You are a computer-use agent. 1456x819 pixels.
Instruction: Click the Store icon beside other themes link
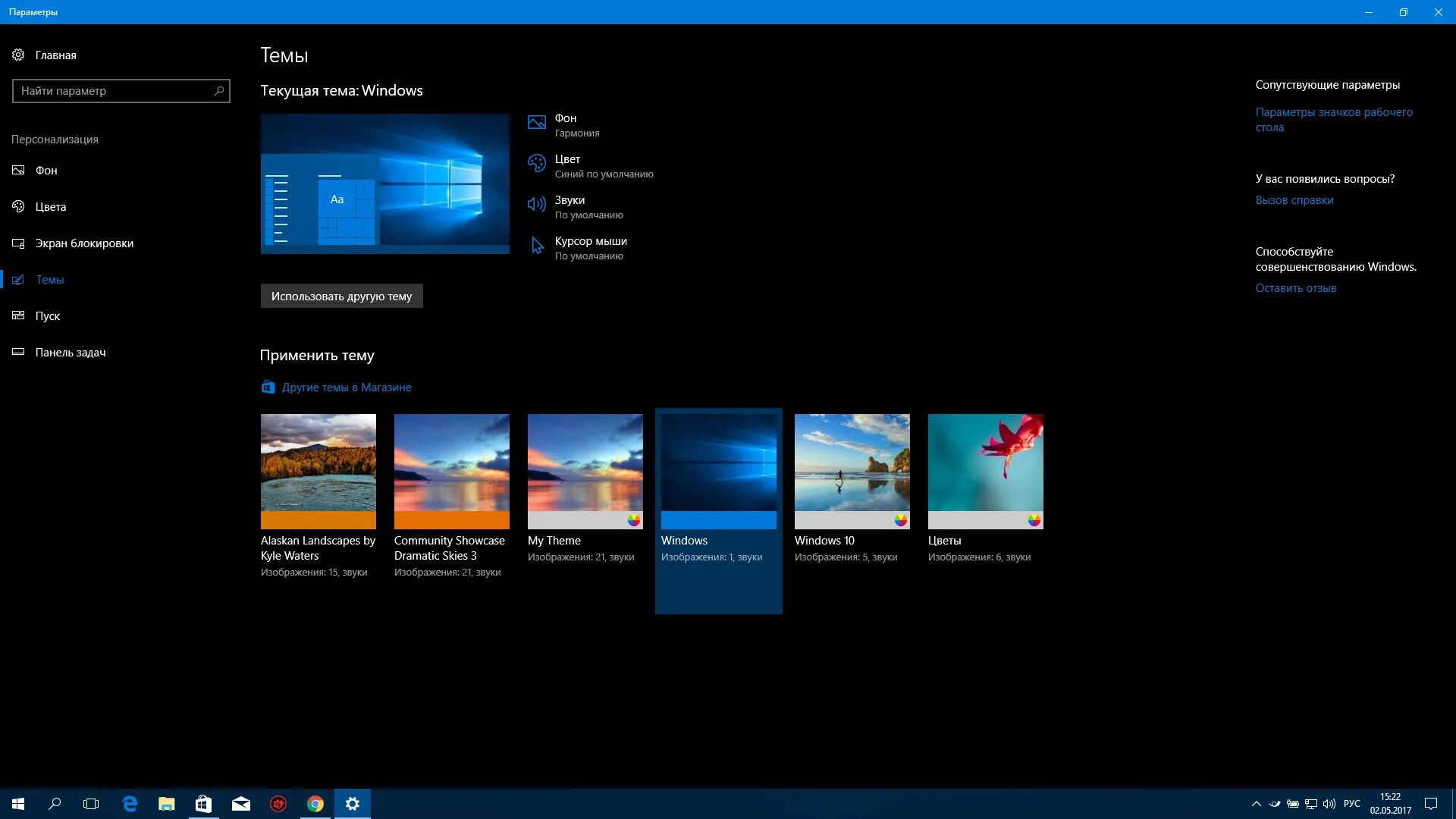coord(268,388)
